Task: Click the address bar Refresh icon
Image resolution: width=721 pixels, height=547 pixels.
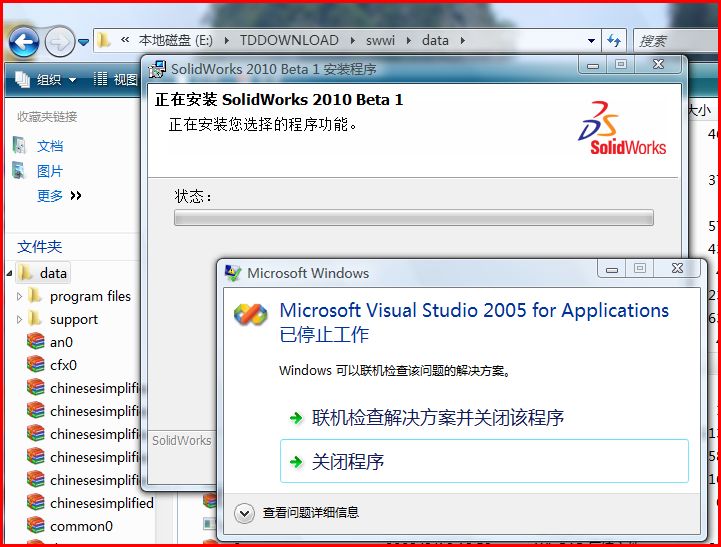Action: coord(614,41)
